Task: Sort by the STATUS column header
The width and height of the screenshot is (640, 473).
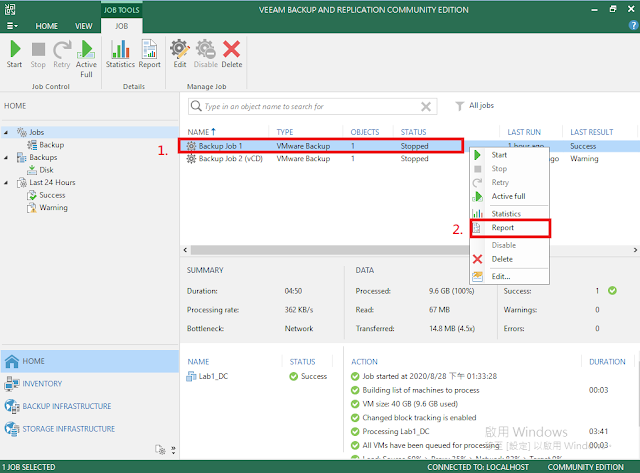Action: coord(413,132)
